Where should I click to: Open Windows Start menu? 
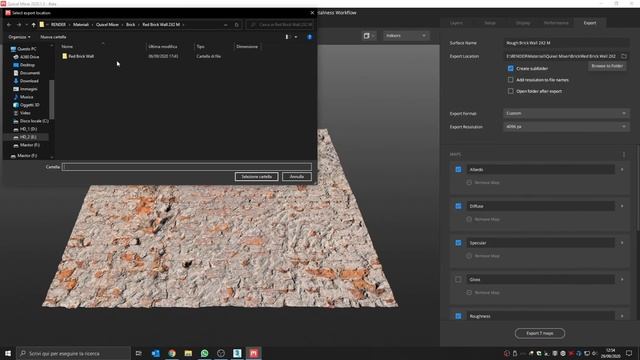pyautogui.click(x=8, y=353)
